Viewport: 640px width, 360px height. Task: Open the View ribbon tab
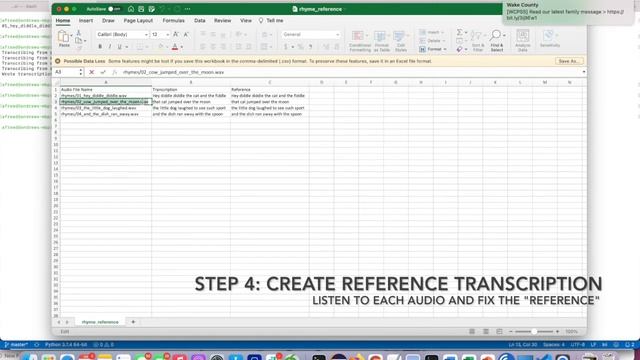[246, 20]
